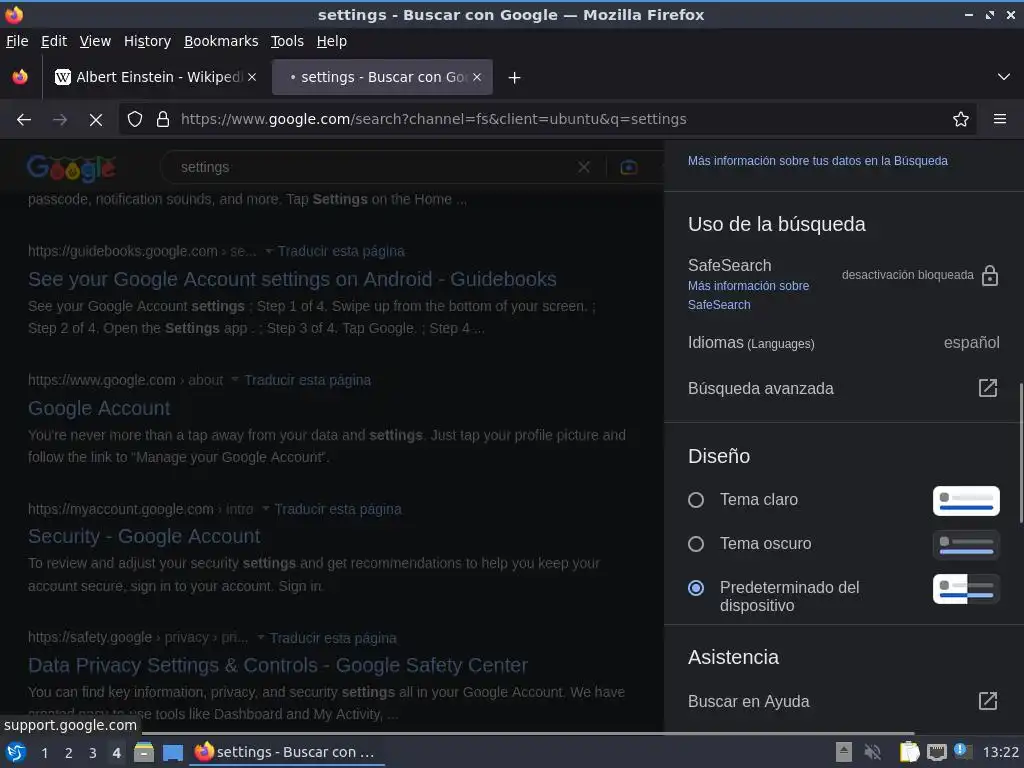Image resolution: width=1024 pixels, height=768 pixels.
Task: Click the muted volume tray icon
Action: tap(872, 752)
